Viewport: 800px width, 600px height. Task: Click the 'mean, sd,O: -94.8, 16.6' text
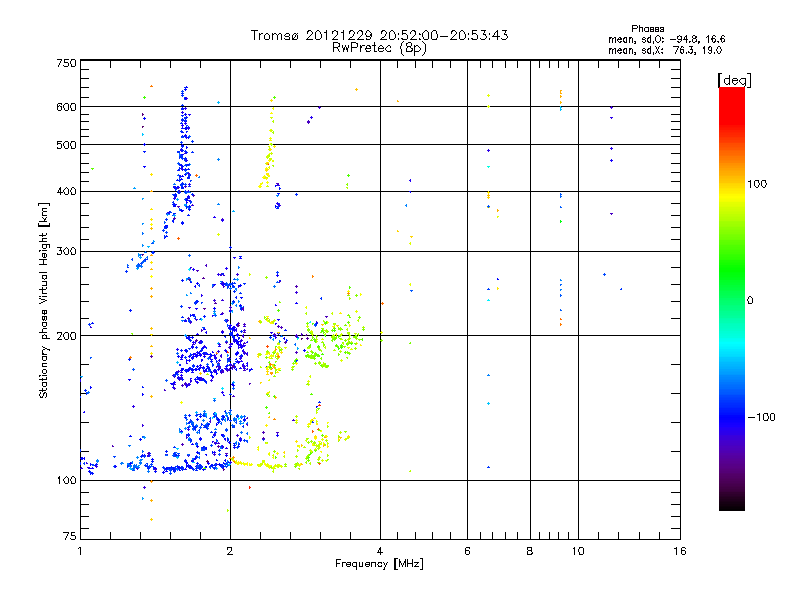pos(666,39)
